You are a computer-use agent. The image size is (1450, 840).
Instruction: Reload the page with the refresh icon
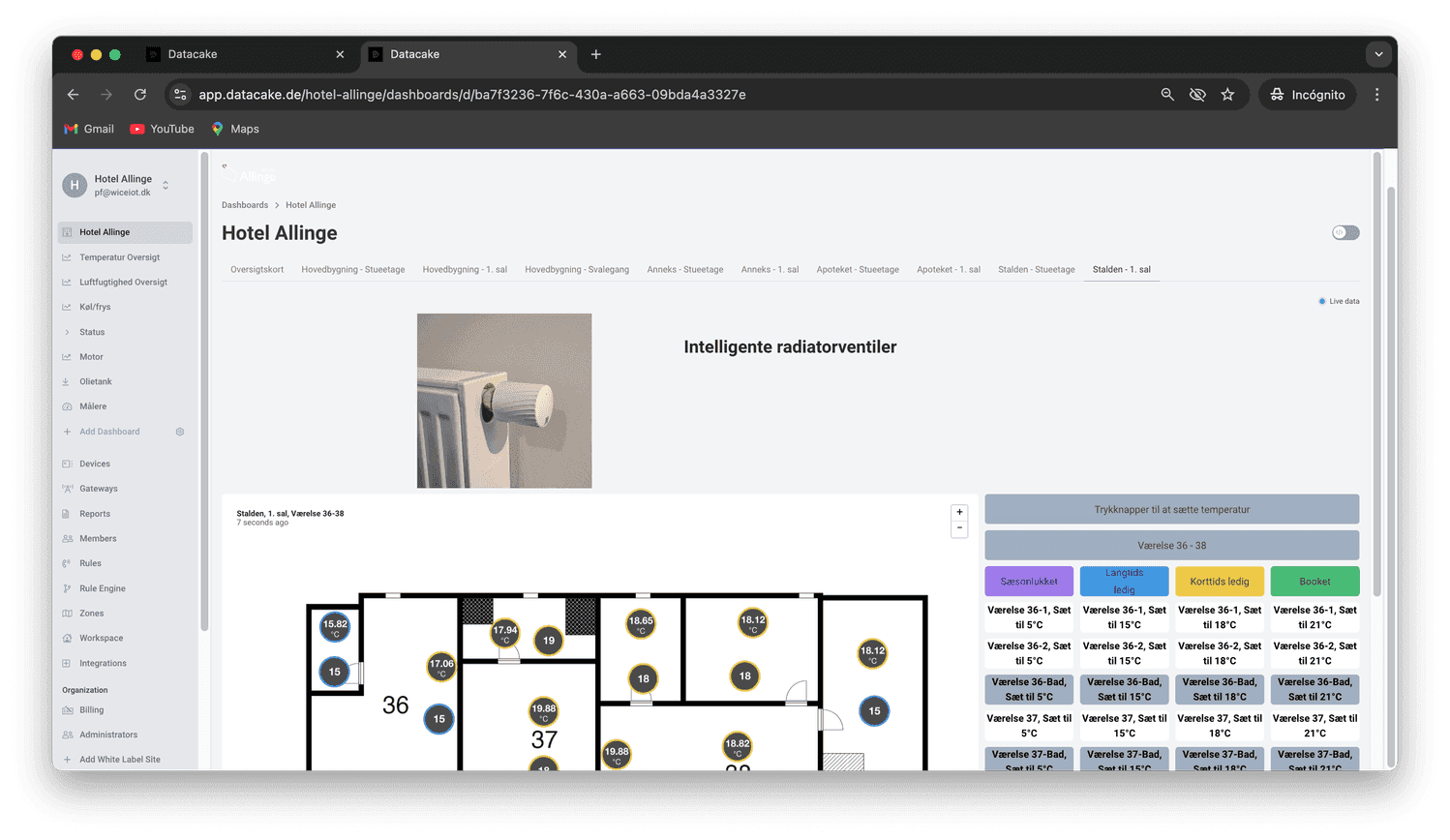click(x=140, y=95)
